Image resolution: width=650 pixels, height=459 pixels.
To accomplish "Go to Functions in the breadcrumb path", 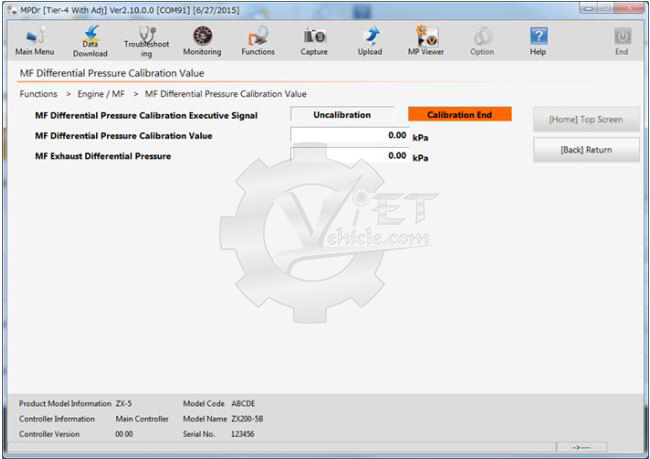I will point(39,94).
